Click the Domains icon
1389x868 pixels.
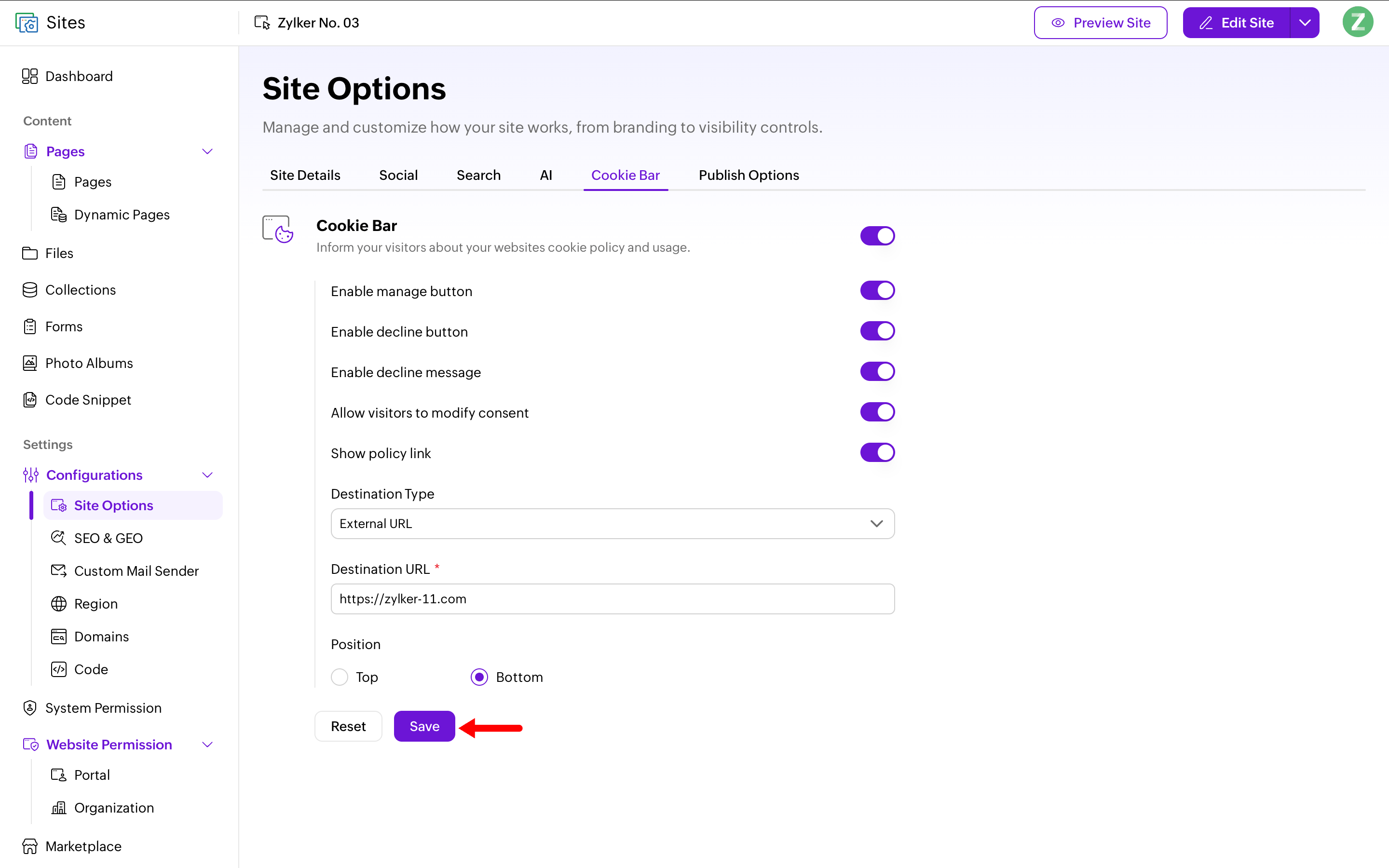tap(58, 637)
